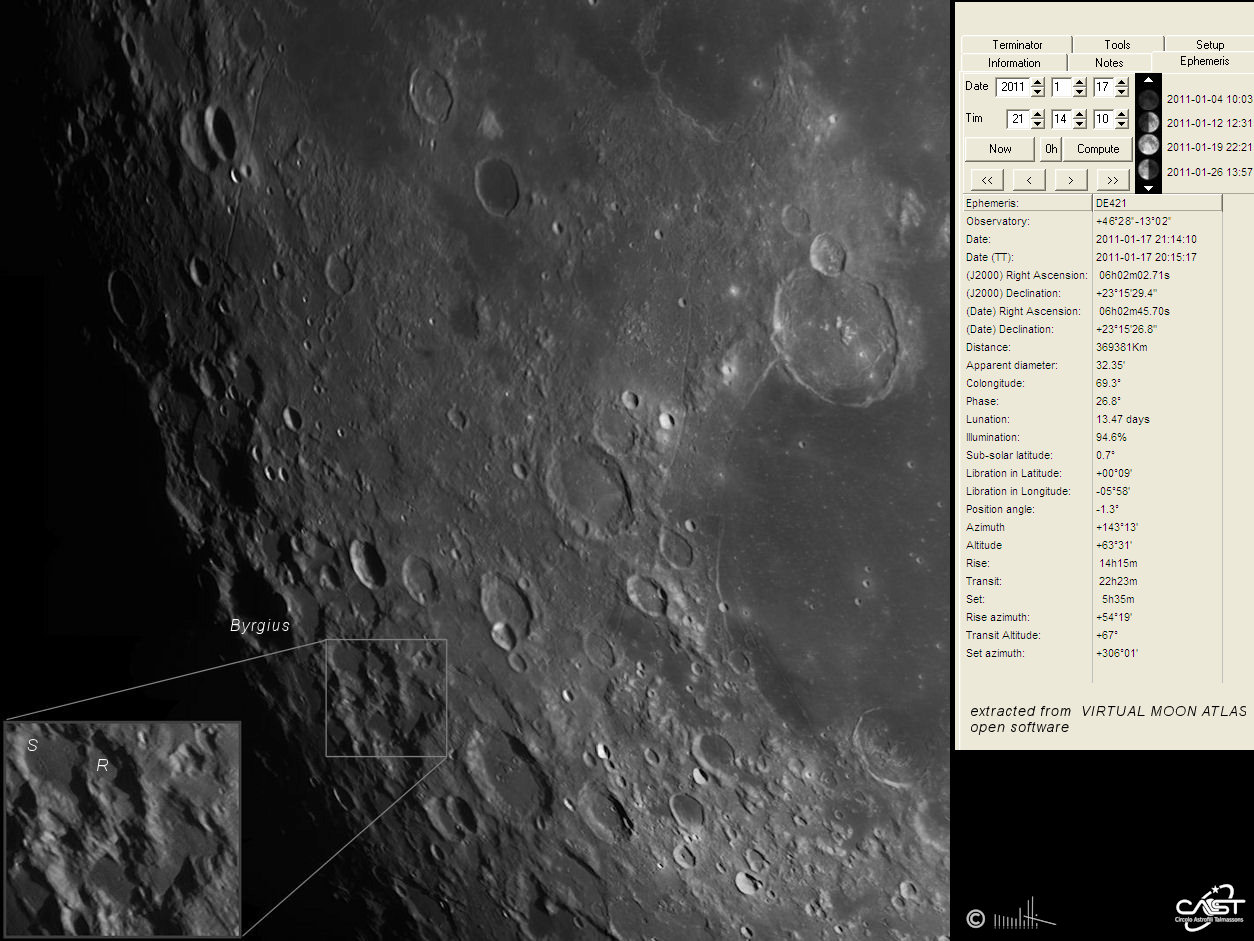Select the Libration in Longitude row label
The height and width of the screenshot is (941, 1254).
1018,491
